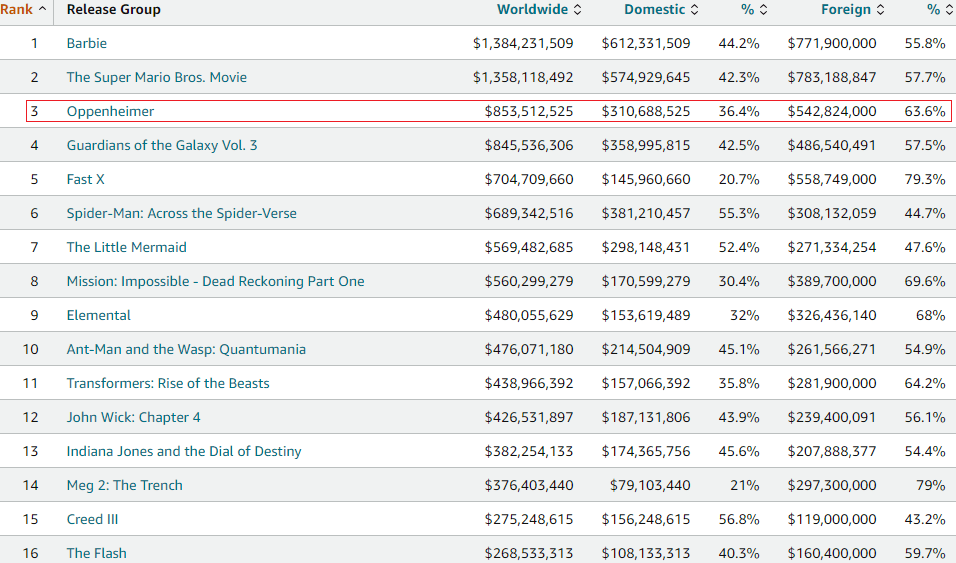956x563 pixels.
Task: Select Mission: Impossible foreign $389,700,000
Action: pos(832,281)
